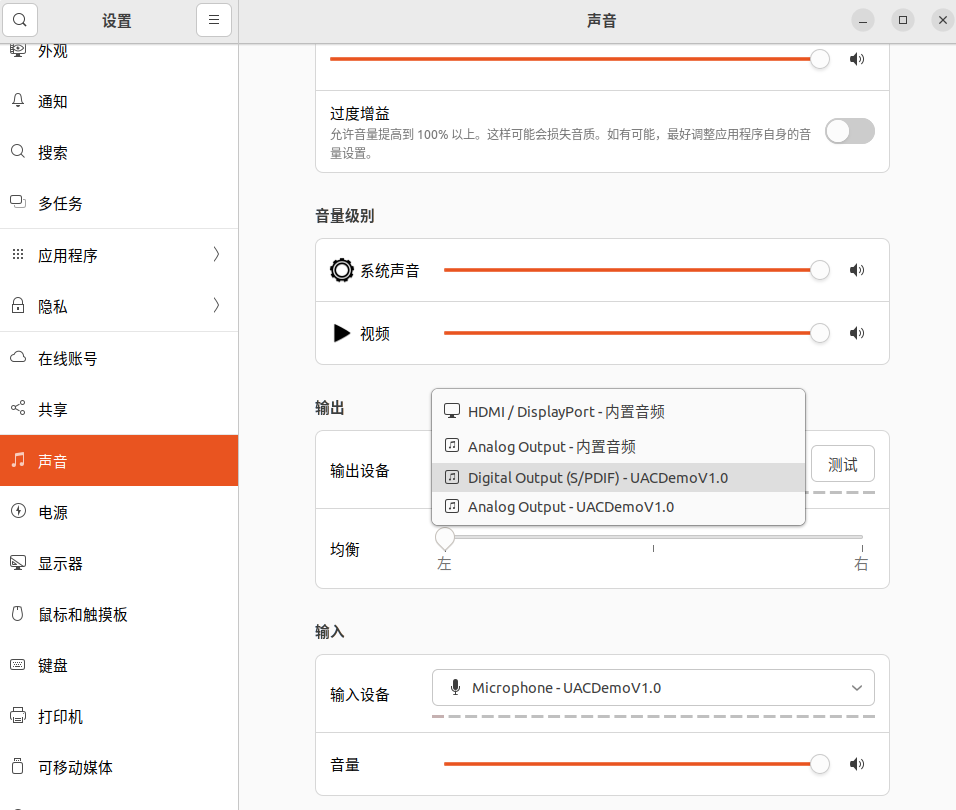Click the 测试 test button

[843, 464]
